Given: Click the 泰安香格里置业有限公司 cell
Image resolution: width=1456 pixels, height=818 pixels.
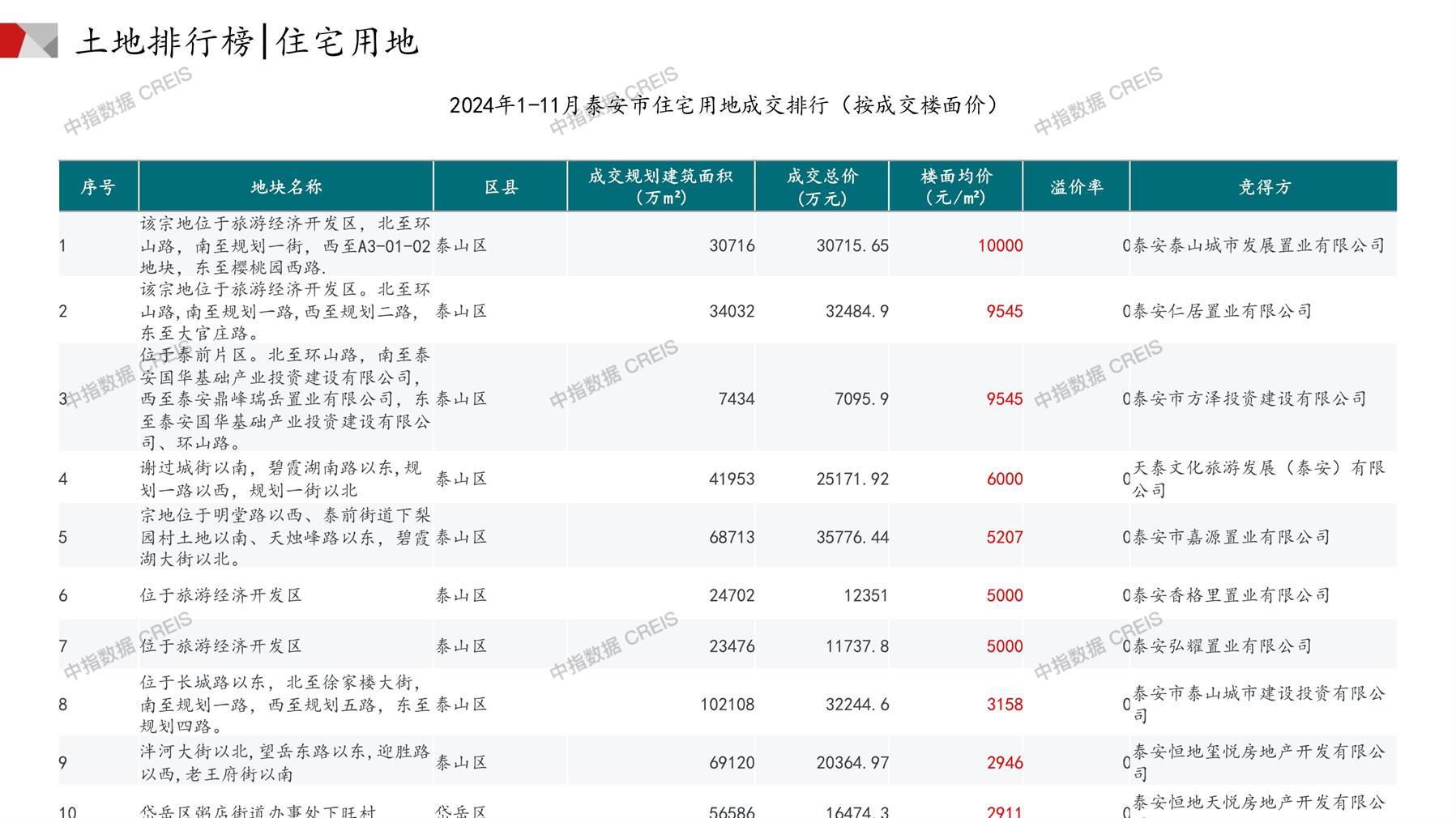Looking at the screenshot, I should click(x=1231, y=595).
